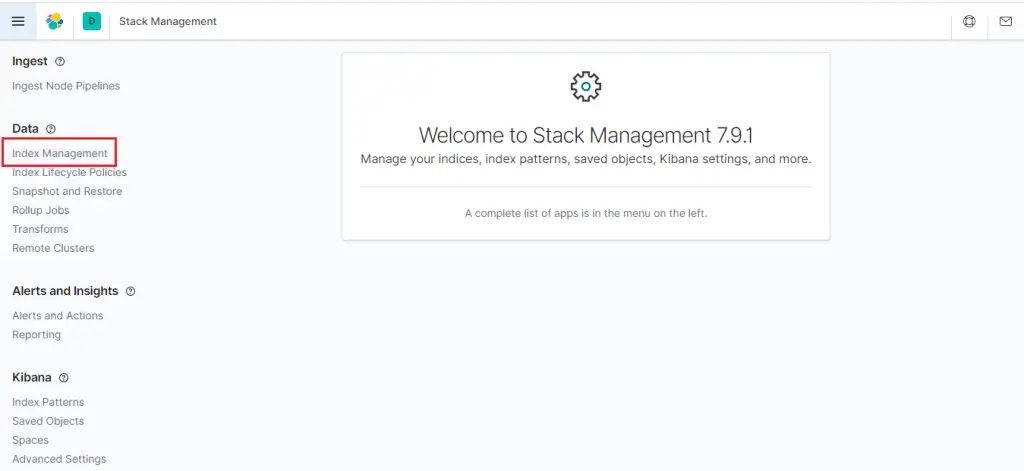Open the hamburger navigation menu
The image size is (1024, 471).
[18, 22]
